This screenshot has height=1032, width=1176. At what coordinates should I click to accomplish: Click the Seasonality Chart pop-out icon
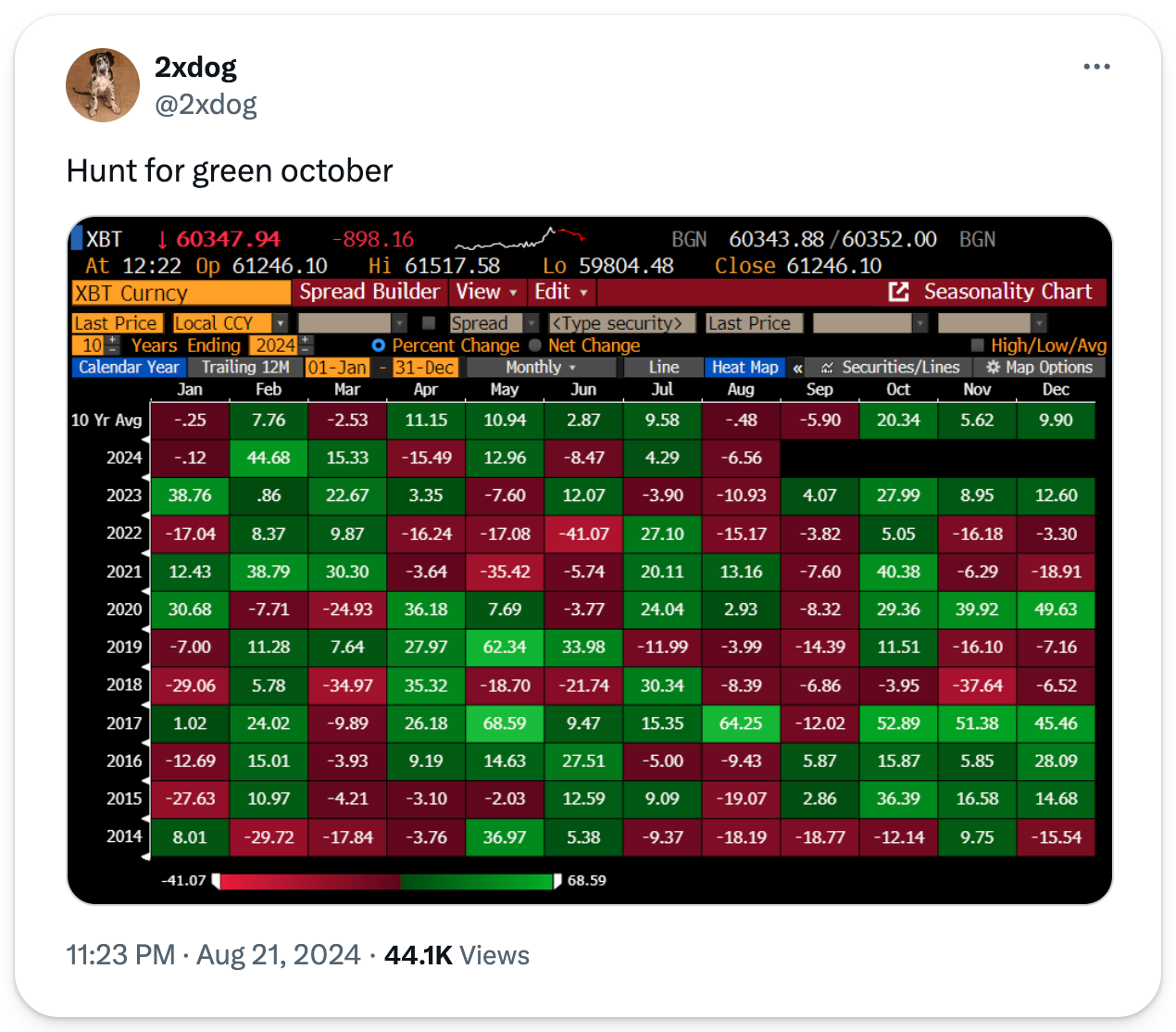[898, 292]
